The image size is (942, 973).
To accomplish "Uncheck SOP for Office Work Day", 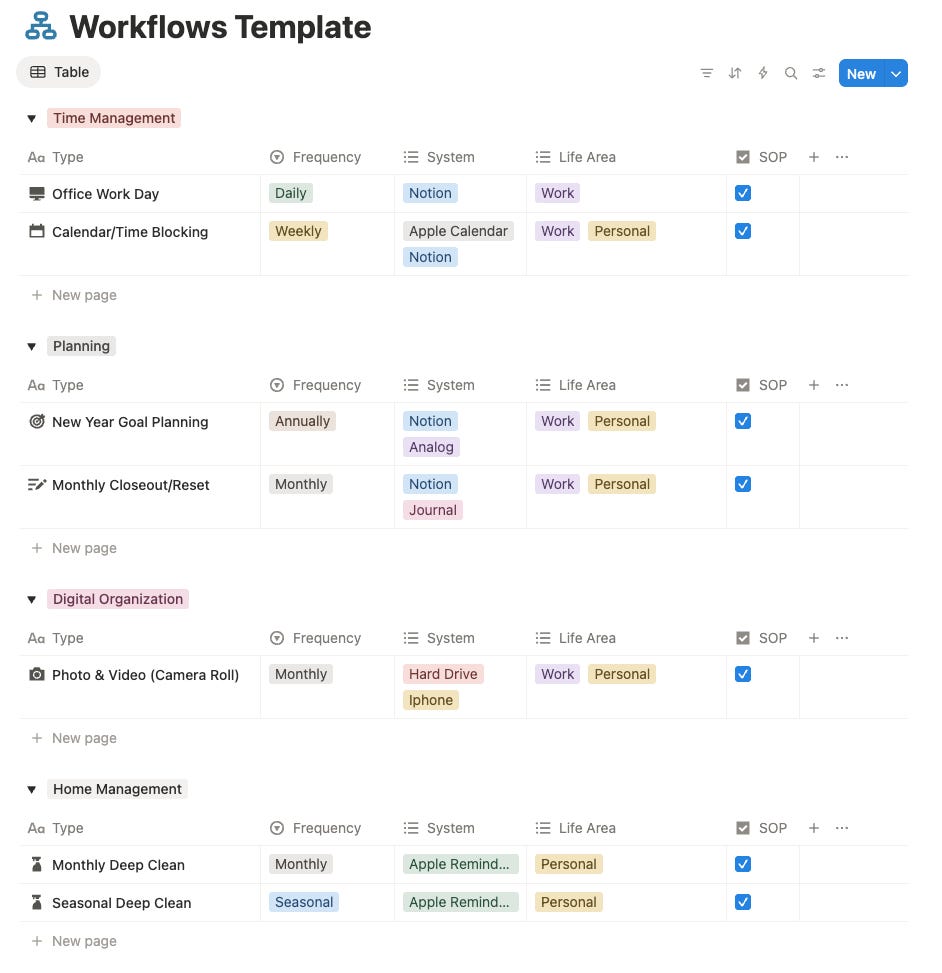I will coord(743,193).
